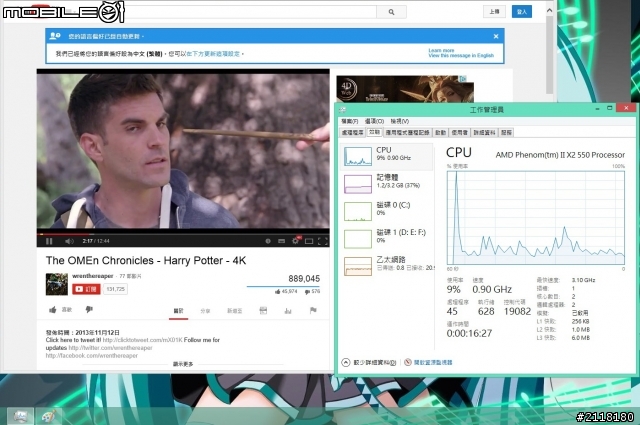This screenshot has width=640, height=425.
Task: Click the red subscribe button
Action: (x=86, y=289)
